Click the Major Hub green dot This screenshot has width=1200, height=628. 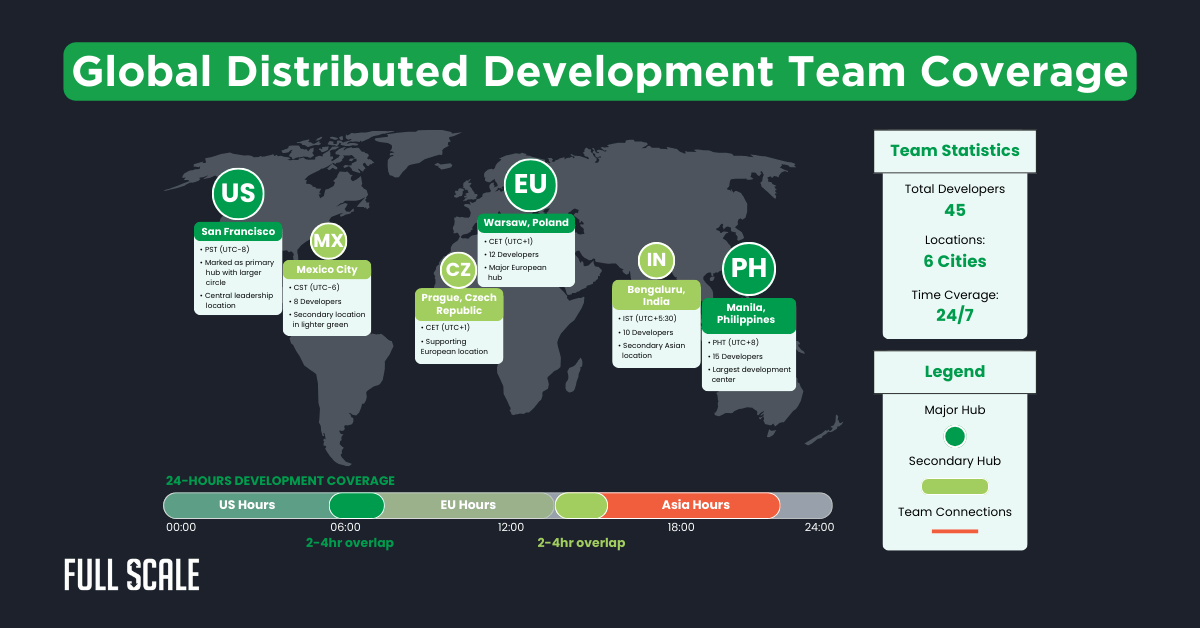tap(954, 436)
